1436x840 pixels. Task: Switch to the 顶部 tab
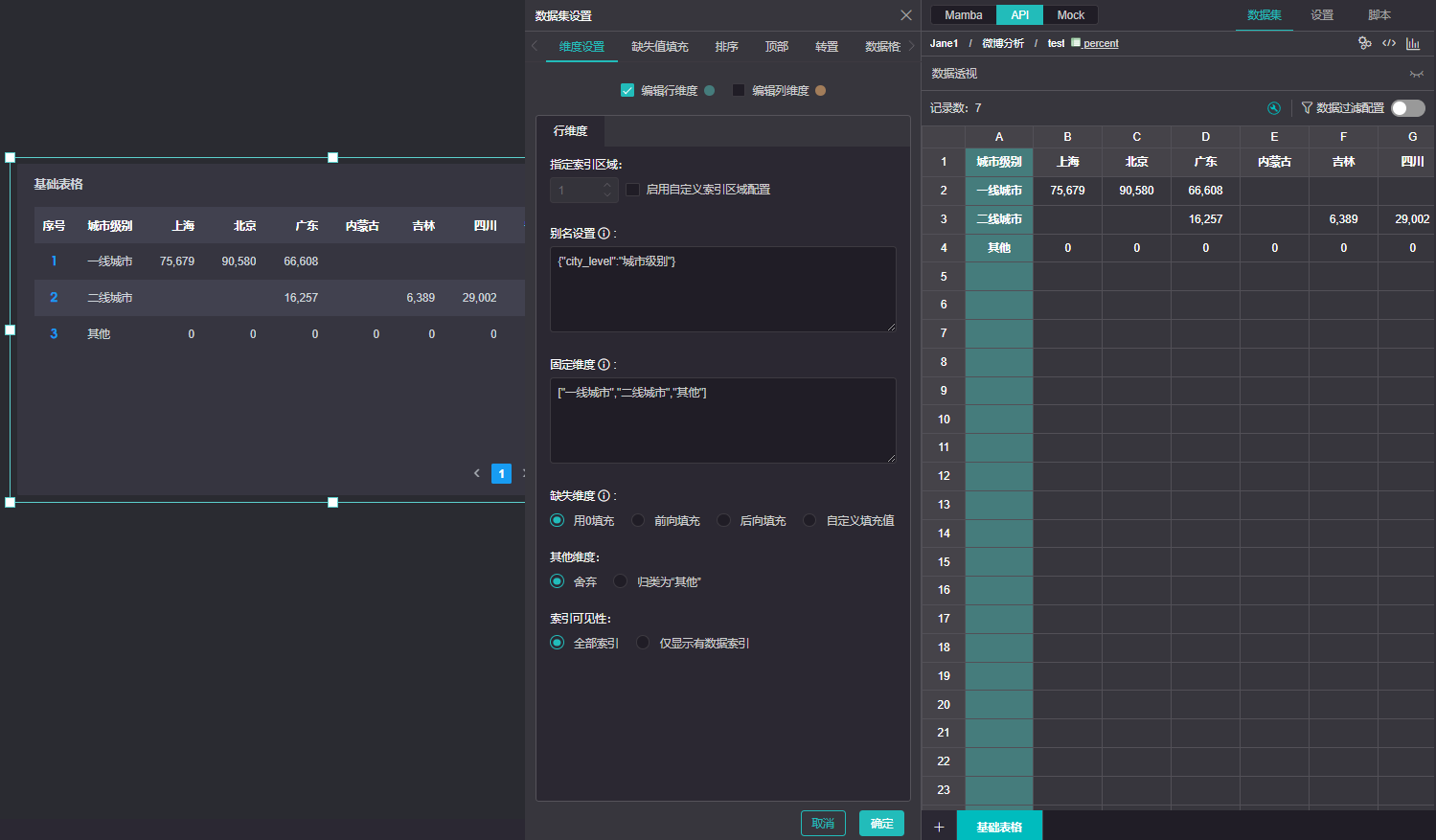pos(776,46)
